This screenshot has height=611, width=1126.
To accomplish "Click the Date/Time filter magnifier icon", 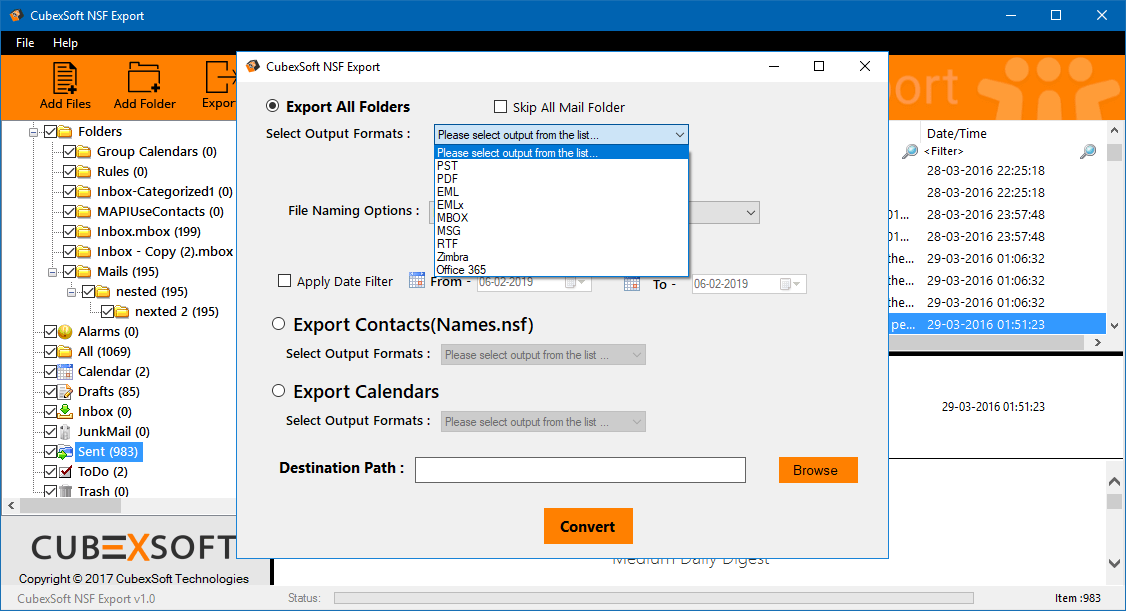I will (1088, 151).
